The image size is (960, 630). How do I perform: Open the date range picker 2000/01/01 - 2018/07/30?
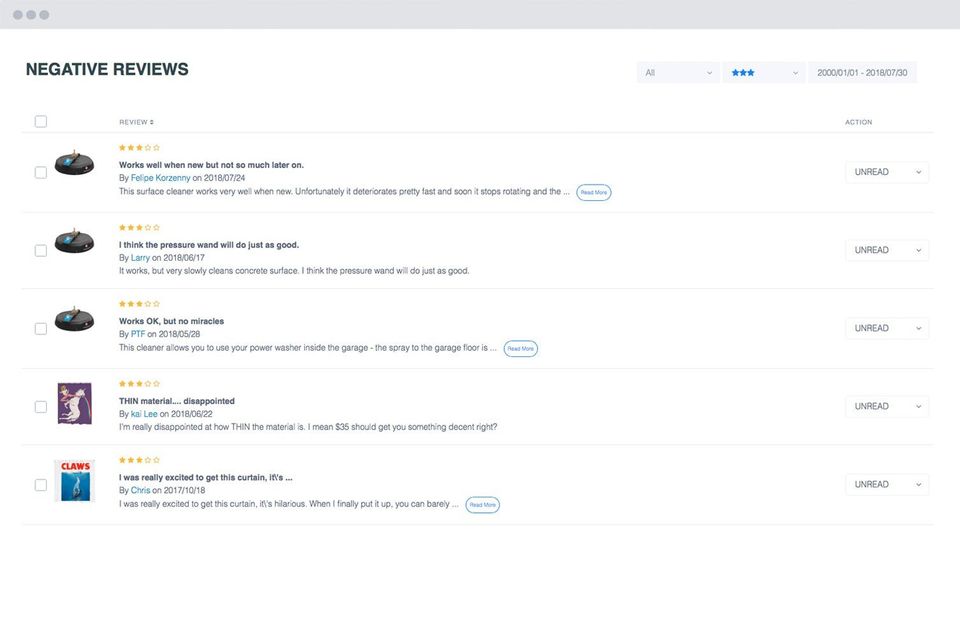(x=862, y=72)
